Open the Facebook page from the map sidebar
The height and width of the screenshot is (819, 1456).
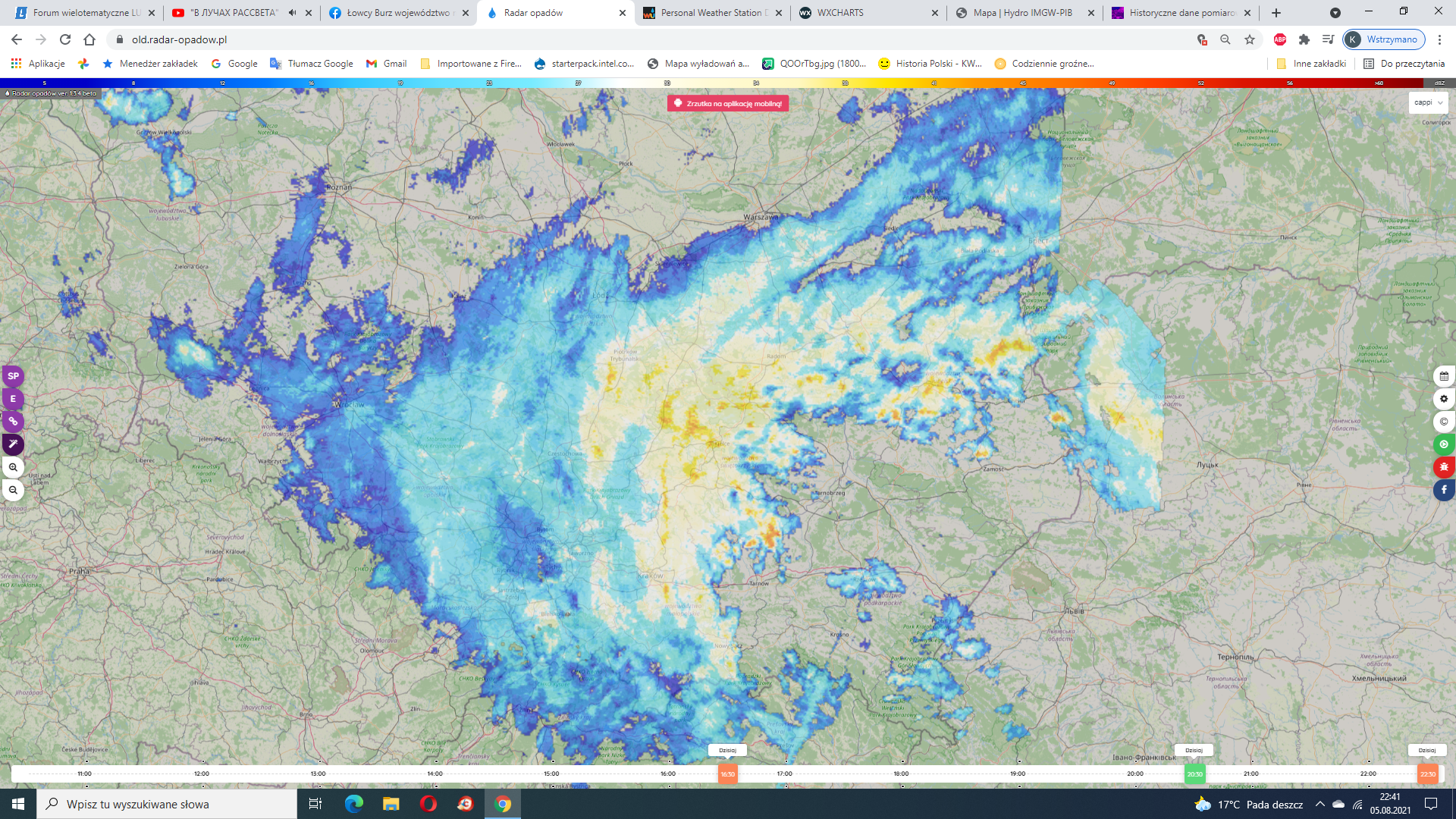point(1444,490)
